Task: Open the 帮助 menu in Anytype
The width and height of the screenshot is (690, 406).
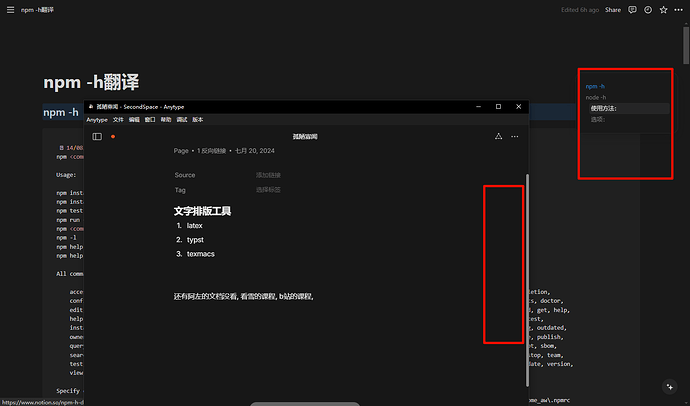Action: [165, 120]
